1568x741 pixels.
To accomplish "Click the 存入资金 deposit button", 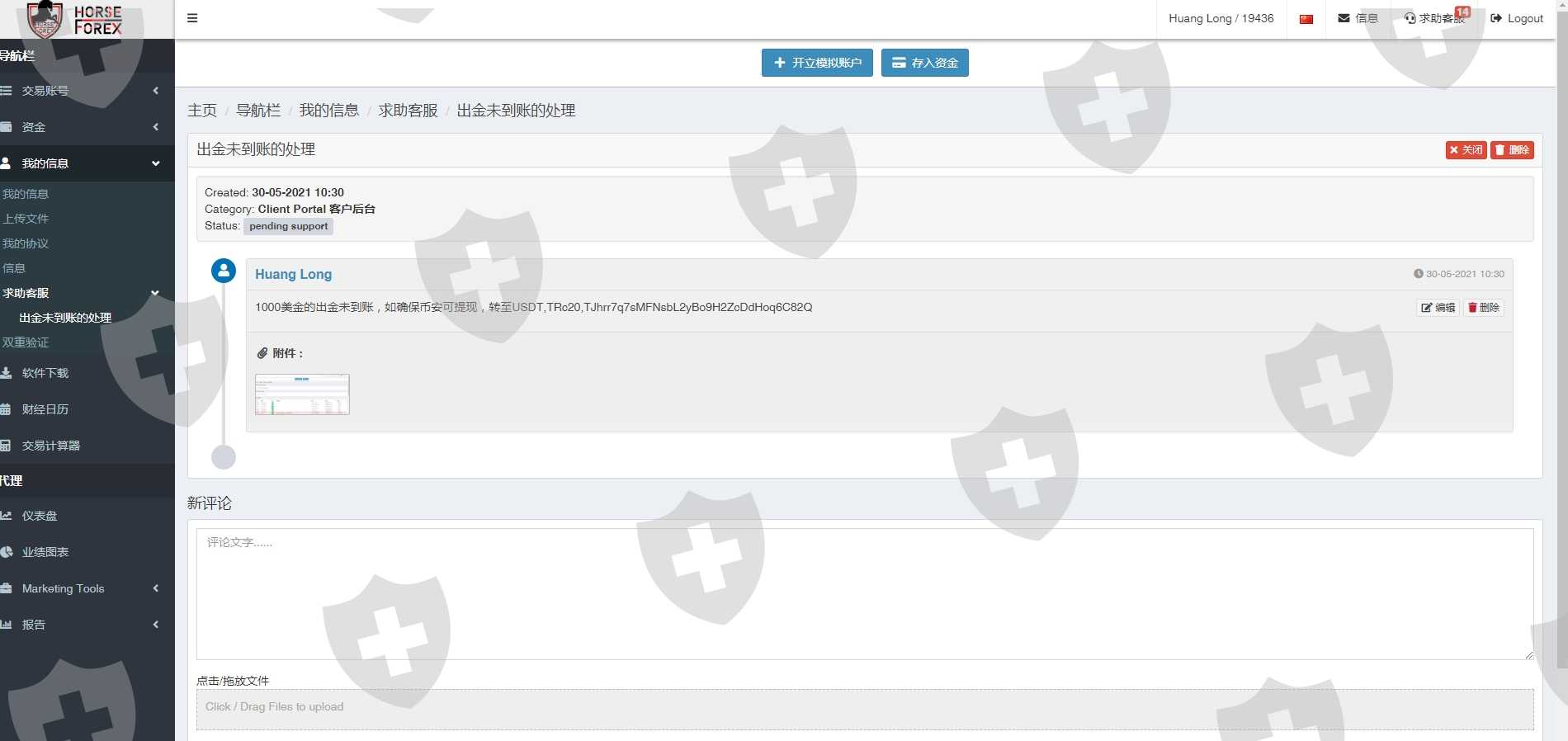I will point(925,63).
